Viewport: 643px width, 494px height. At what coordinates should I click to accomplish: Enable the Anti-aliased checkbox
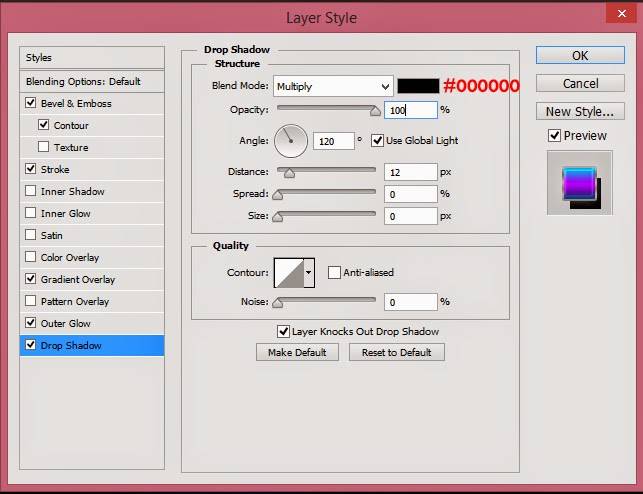click(334, 272)
